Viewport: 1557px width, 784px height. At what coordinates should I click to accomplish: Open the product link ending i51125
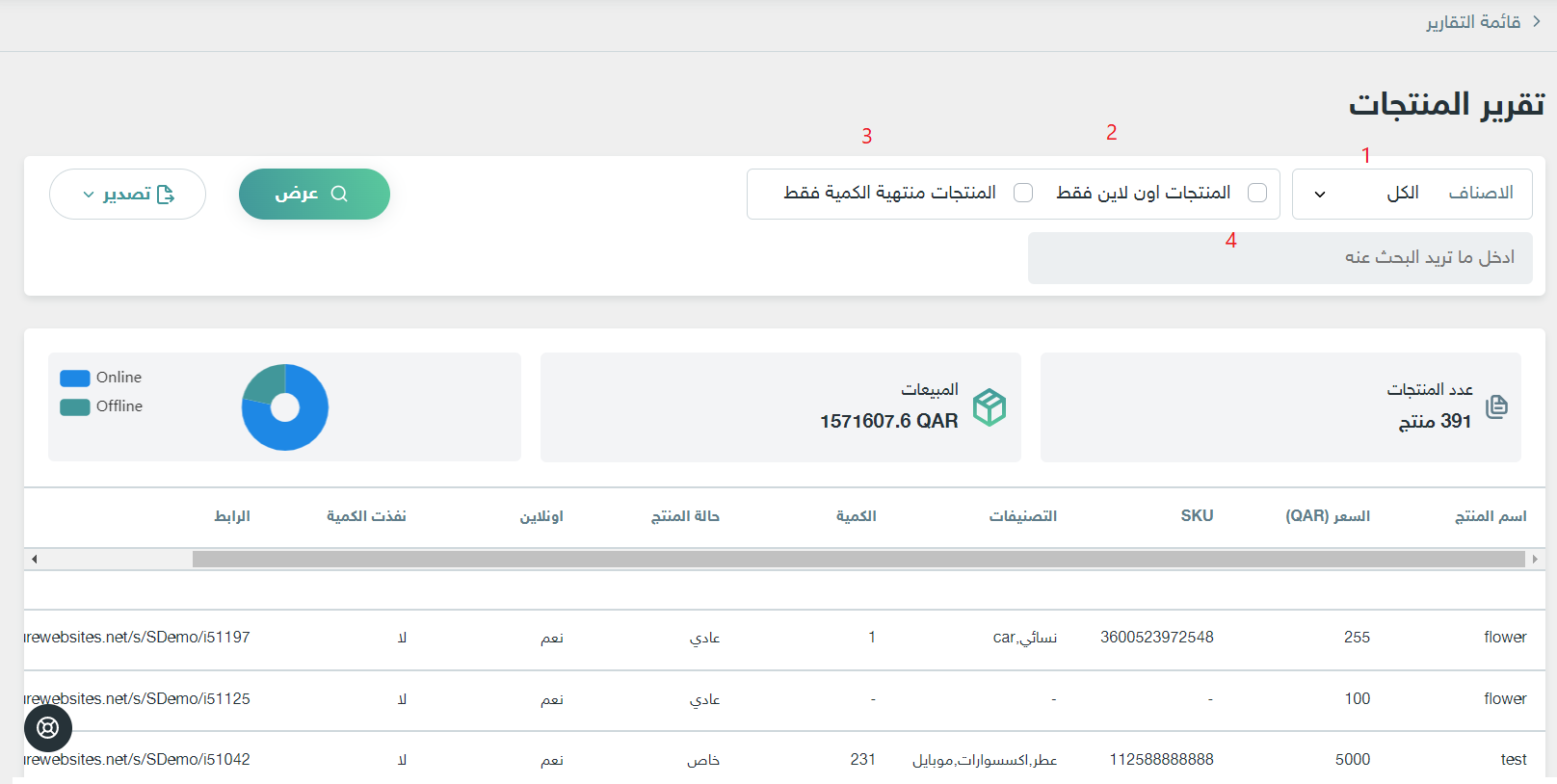[x=137, y=699]
